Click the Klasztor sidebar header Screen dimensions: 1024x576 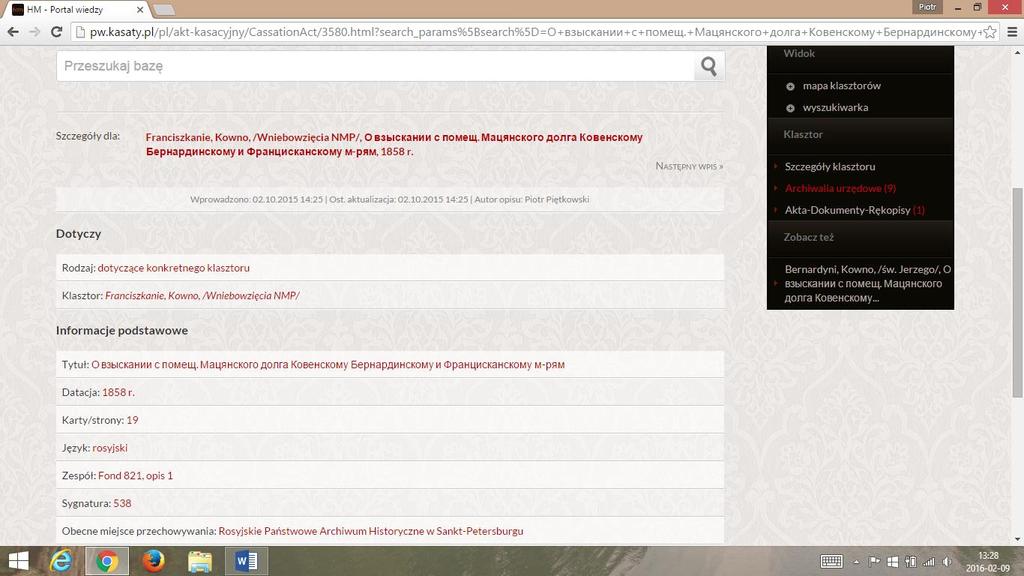pos(803,135)
